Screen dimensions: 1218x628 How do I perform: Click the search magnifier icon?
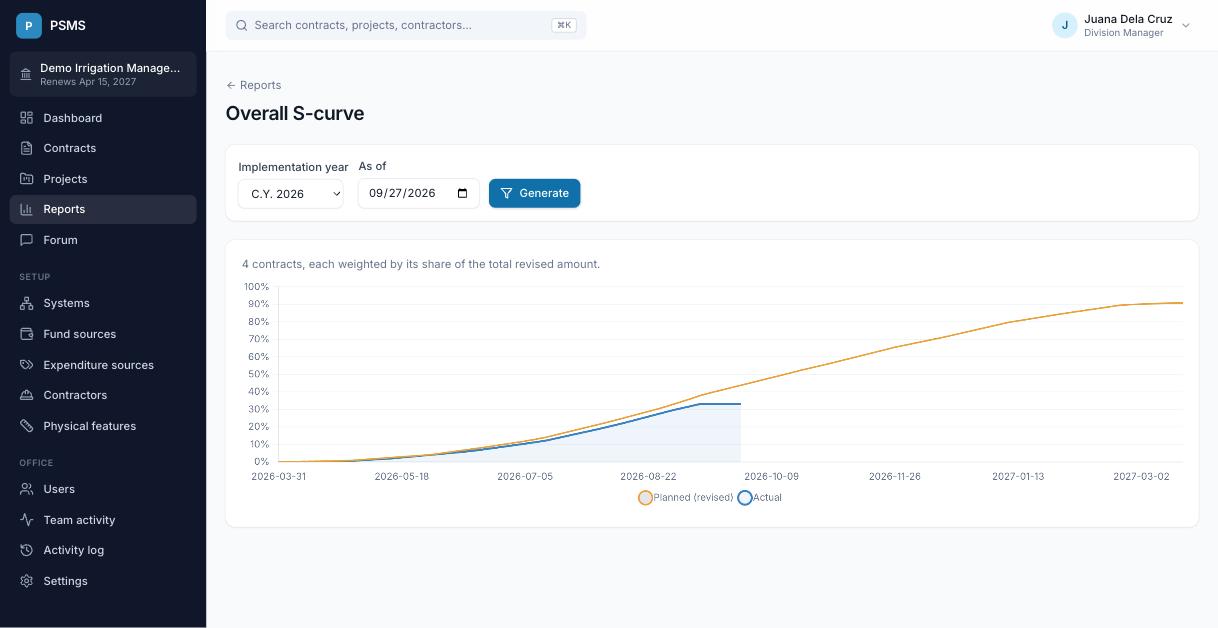[241, 25]
